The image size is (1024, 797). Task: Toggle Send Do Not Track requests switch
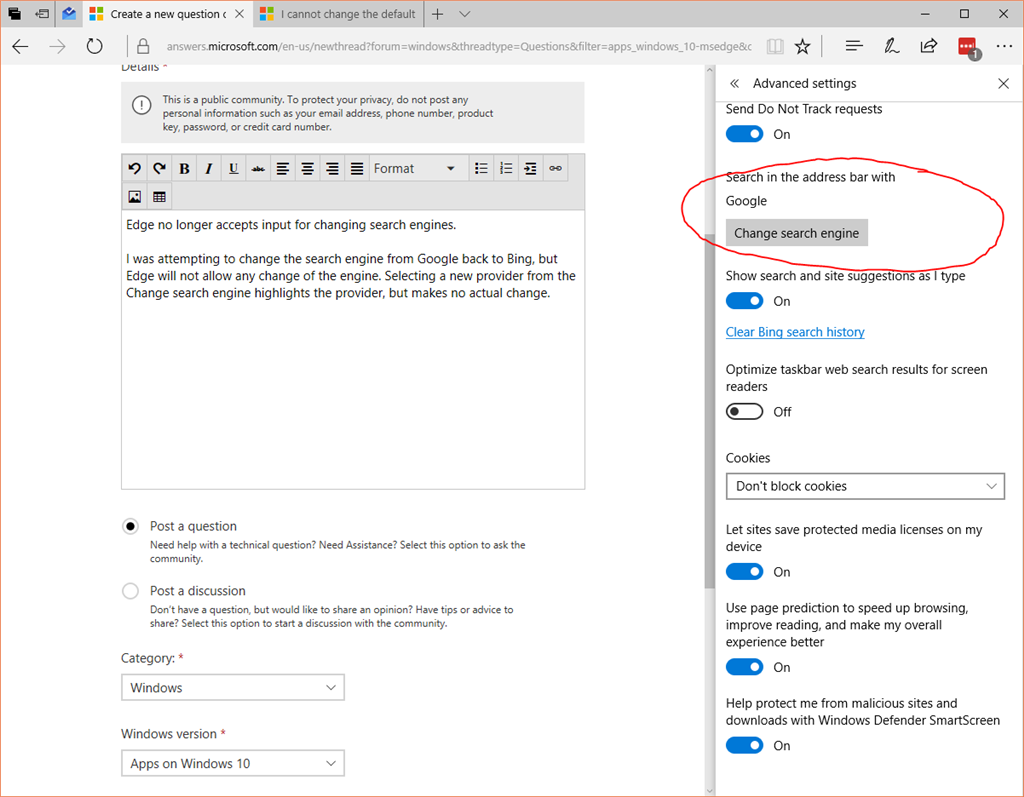pos(744,134)
